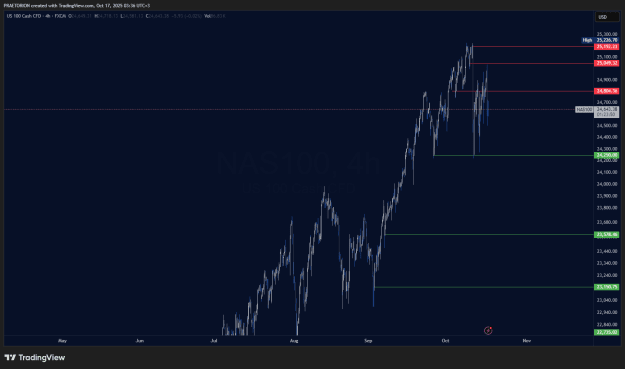Image resolution: width=625 pixels, height=369 pixels.
Task: Click the US 100 Cash CFD symbol title
Action: [x=24, y=16]
